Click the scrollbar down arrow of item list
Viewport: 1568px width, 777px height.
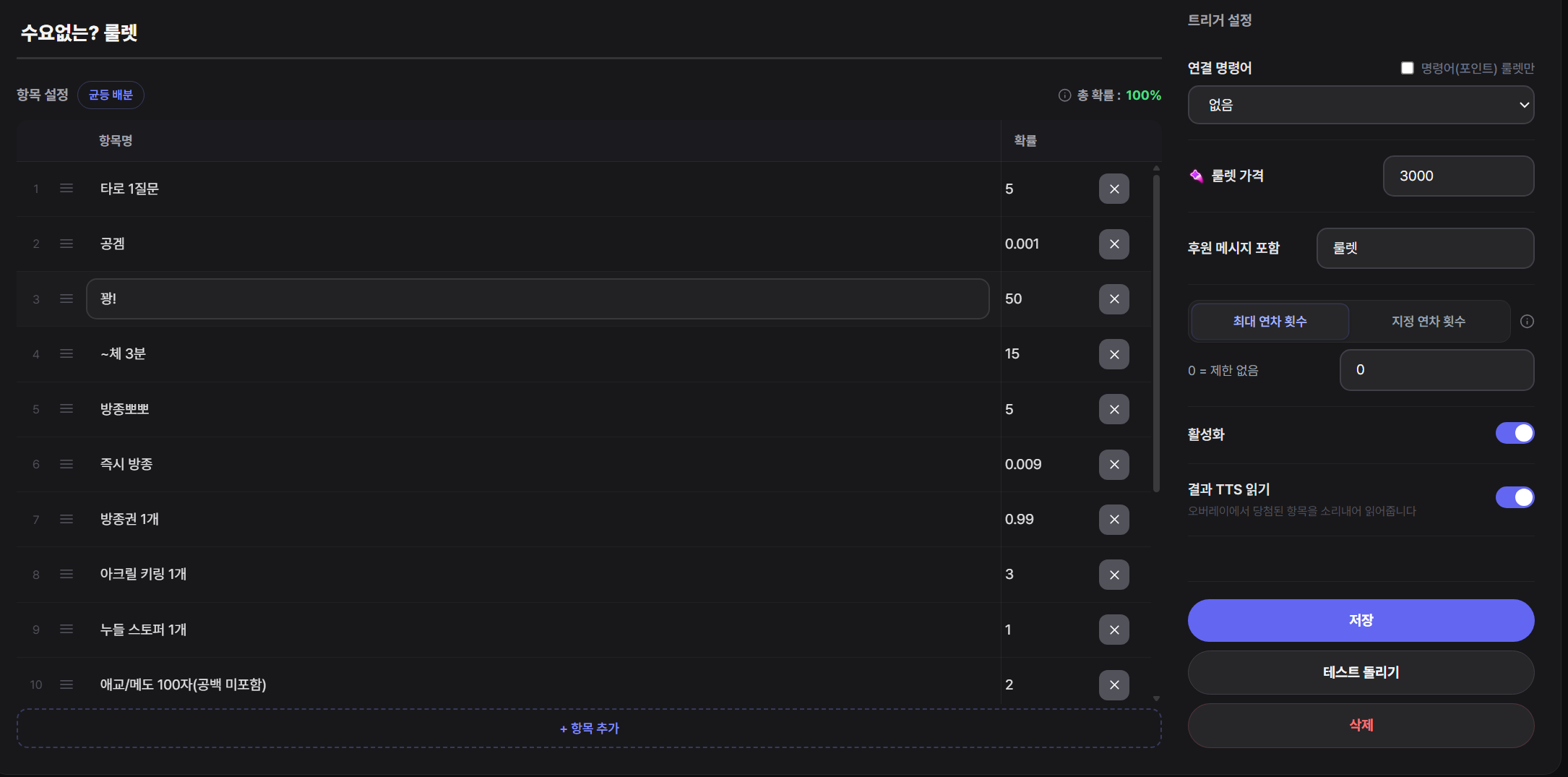(1156, 698)
